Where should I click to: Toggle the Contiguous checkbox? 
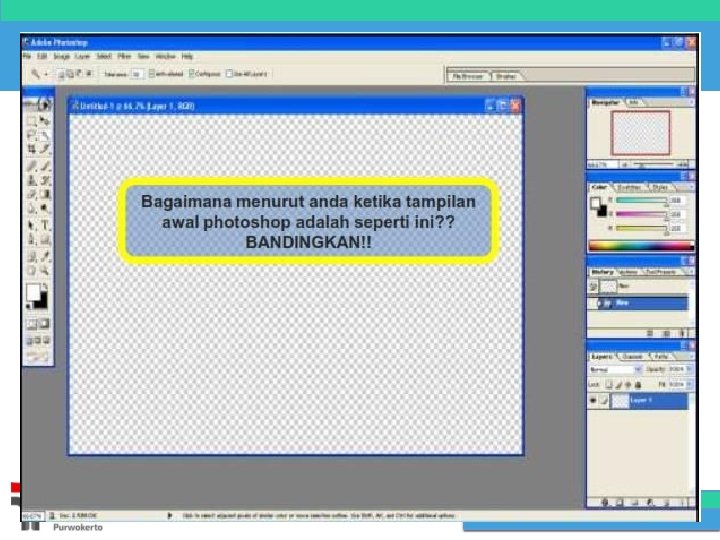point(191,73)
